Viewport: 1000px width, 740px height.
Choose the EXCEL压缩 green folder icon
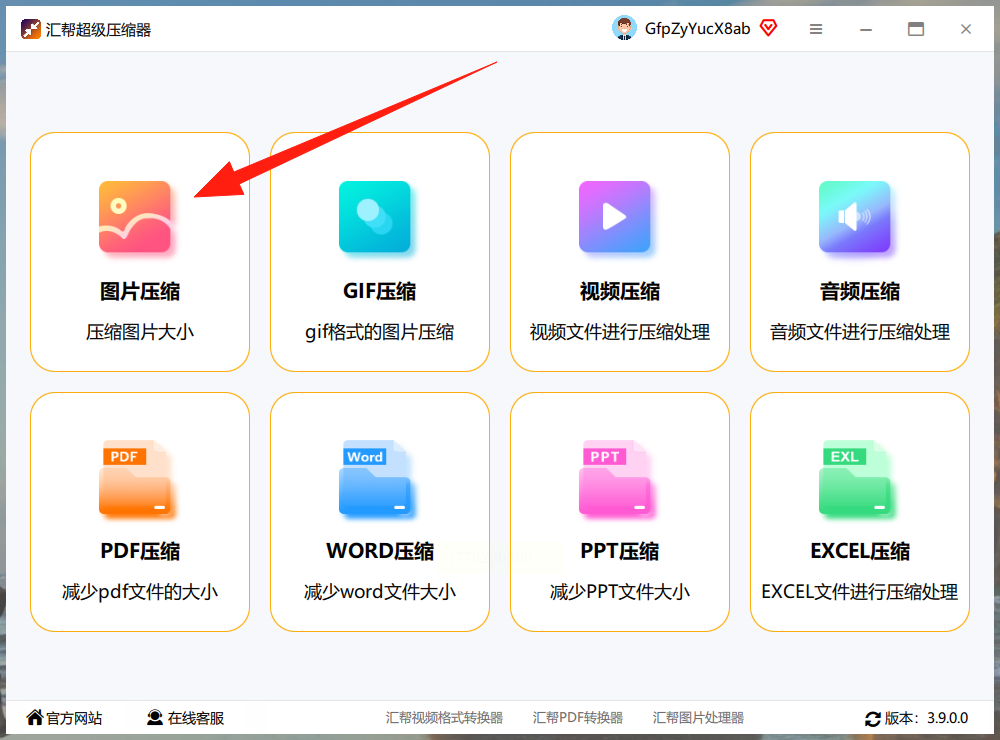(855, 477)
